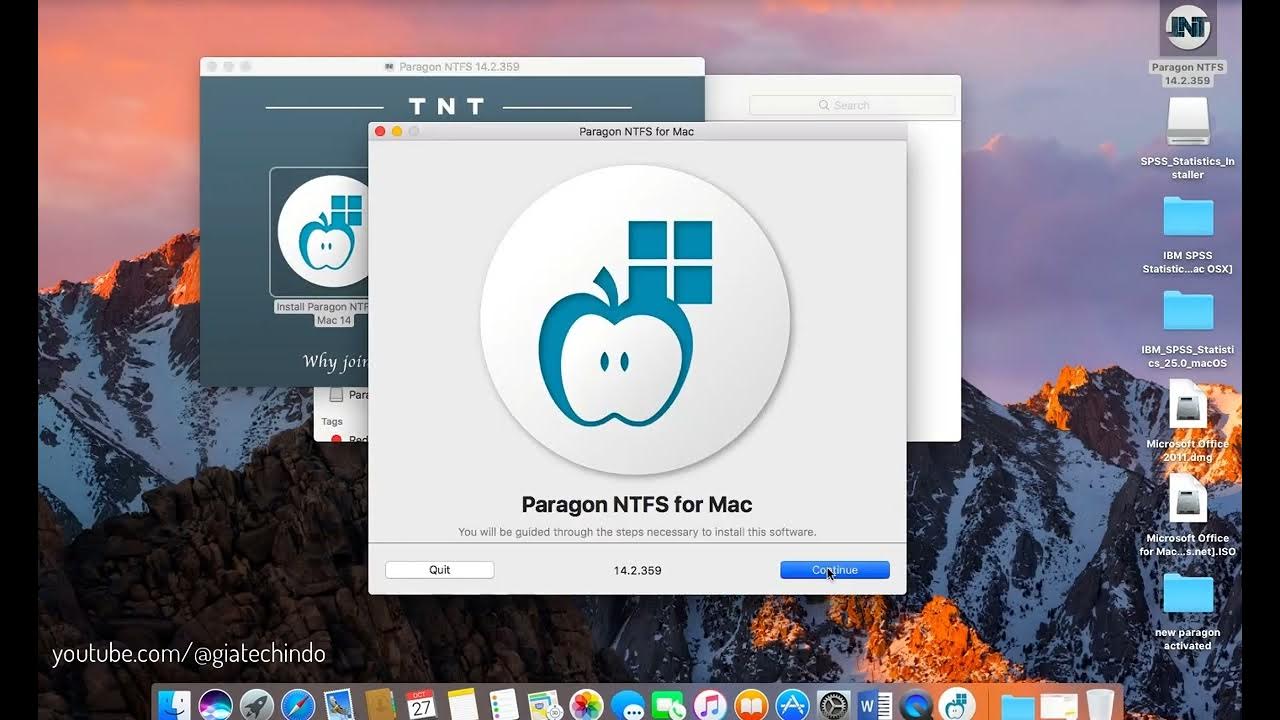Image resolution: width=1280 pixels, height=720 pixels.
Task: Open iTunes from the Dock
Action: tap(709, 705)
